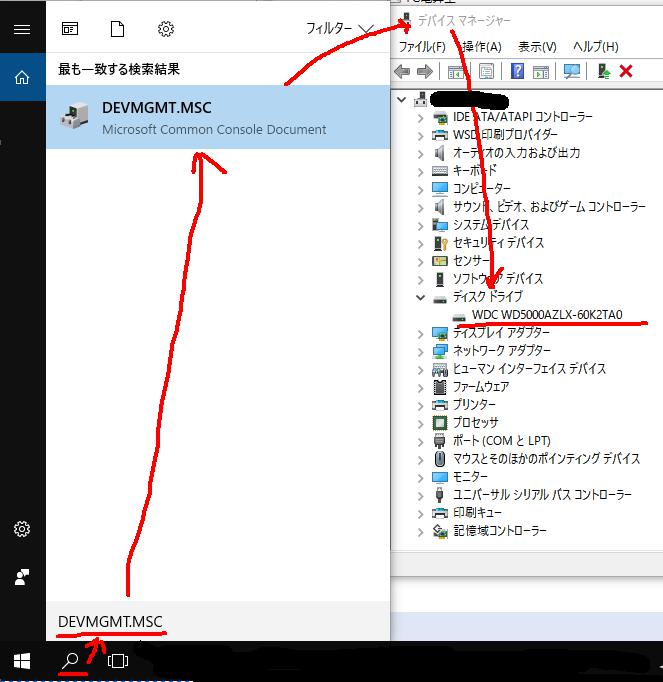Select 記憶域コントローラー item
663x682 pixels.
tap(500, 530)
